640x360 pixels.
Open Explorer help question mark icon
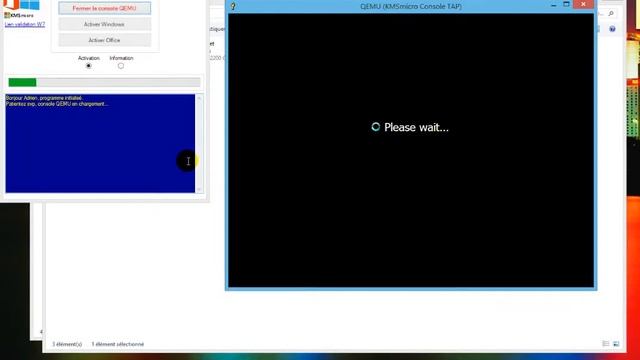612,29
